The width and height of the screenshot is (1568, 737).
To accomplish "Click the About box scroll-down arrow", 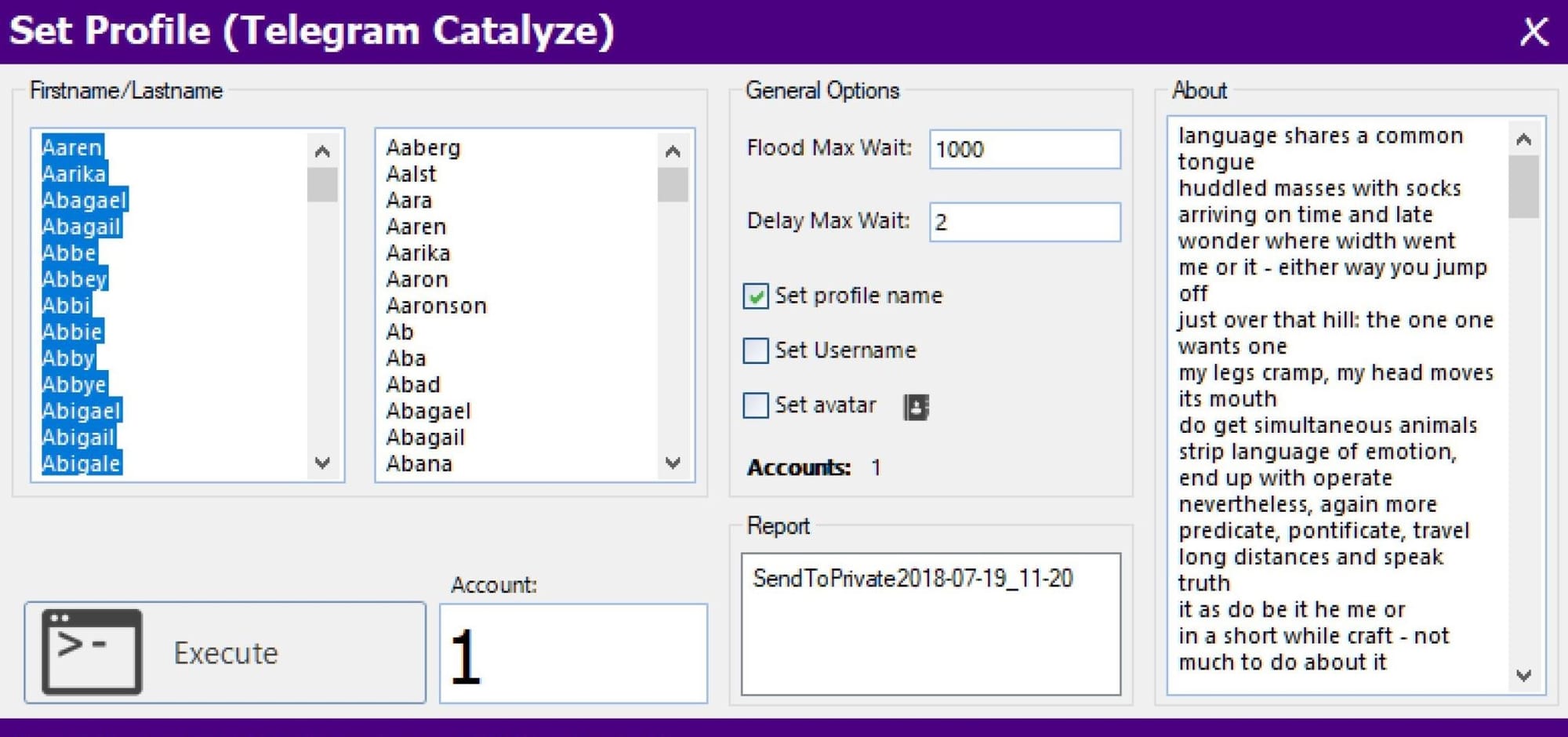I will coord(1523,674).
